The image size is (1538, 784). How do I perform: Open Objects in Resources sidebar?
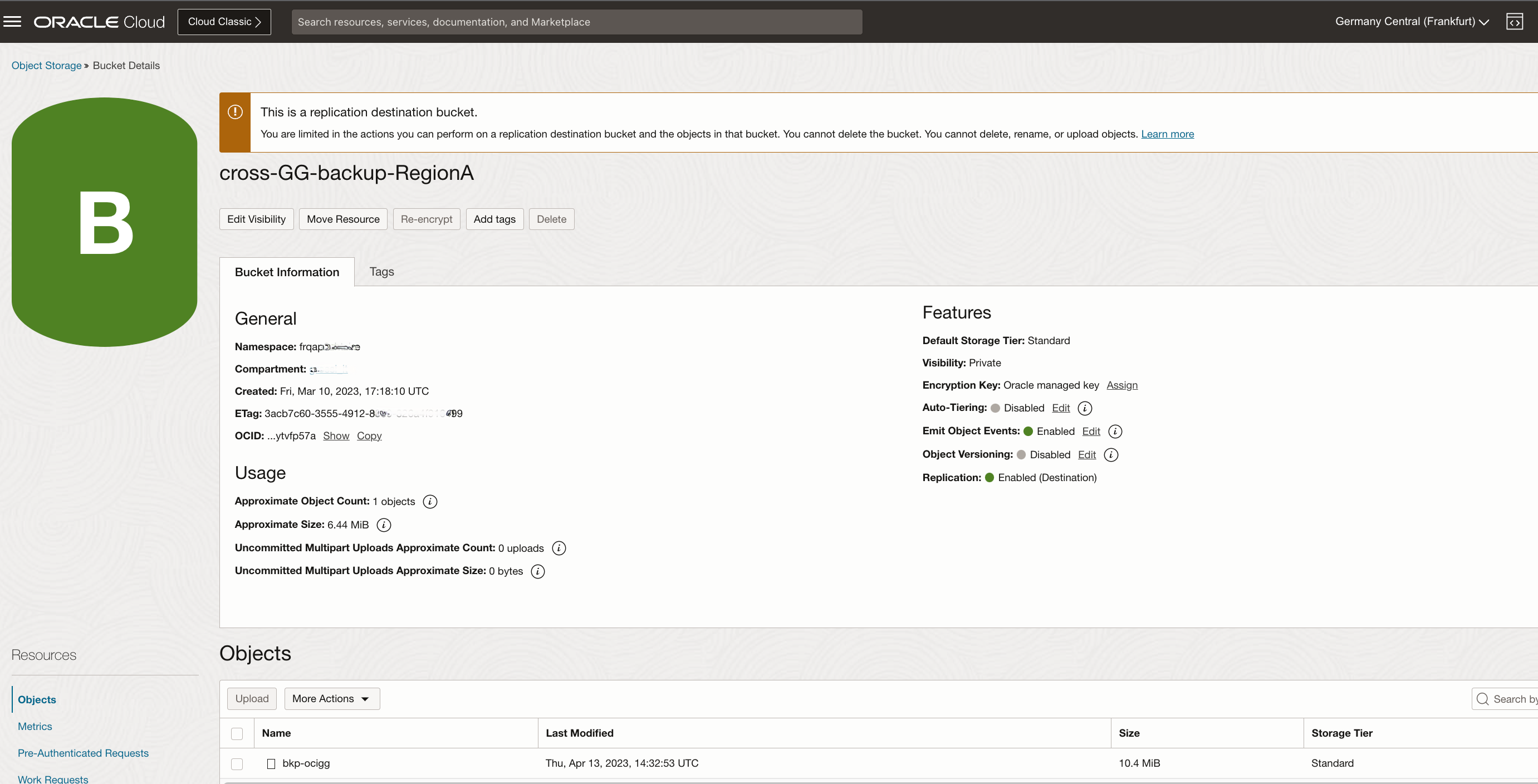point(37,699)
